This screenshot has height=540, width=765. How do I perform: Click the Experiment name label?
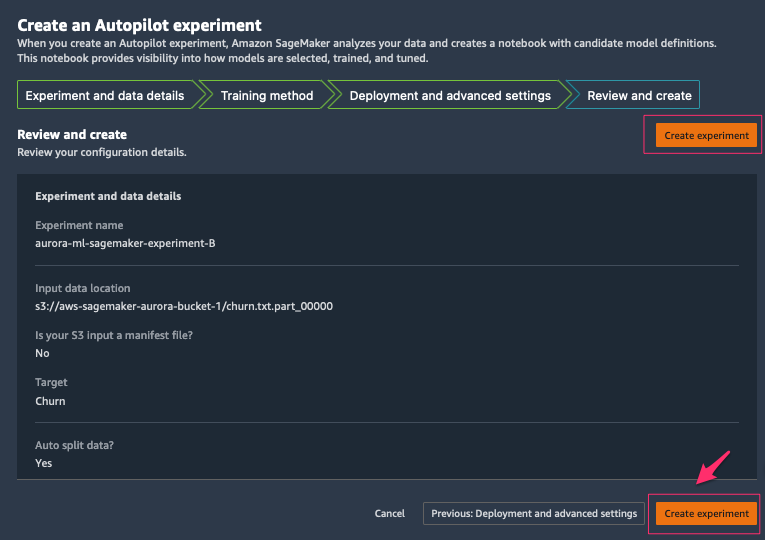[x=79, y=225]
